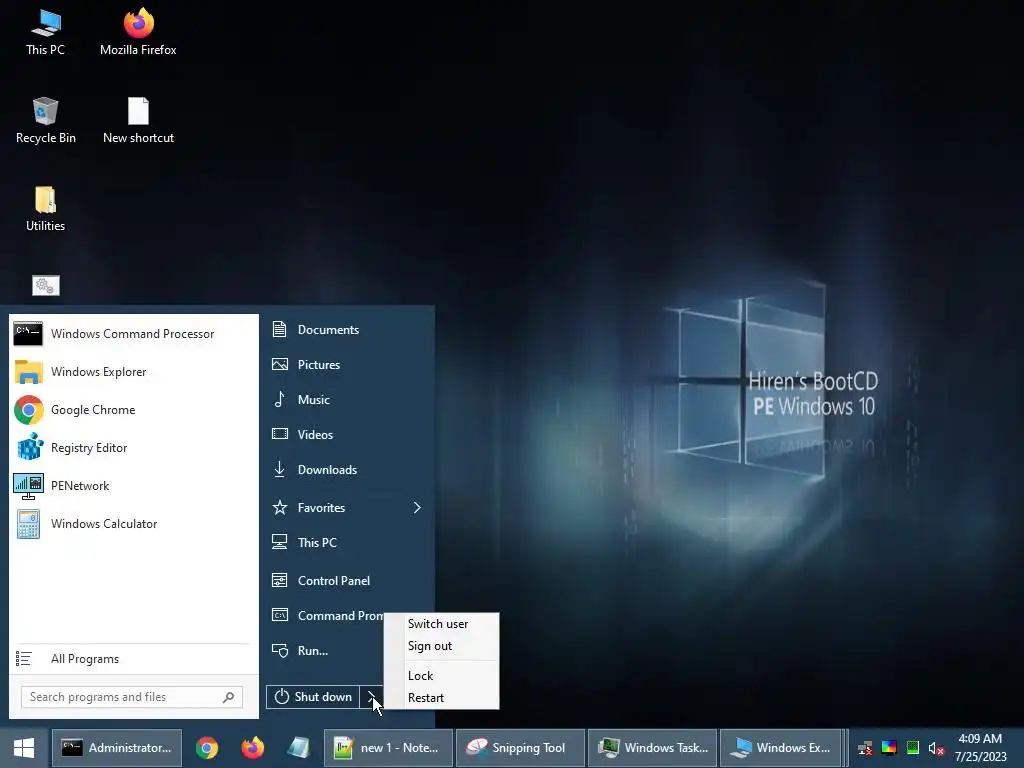Launch Windows Command Processor from Start menu
This screenshot has width=1024, height=768.
(x=133, y=334)
